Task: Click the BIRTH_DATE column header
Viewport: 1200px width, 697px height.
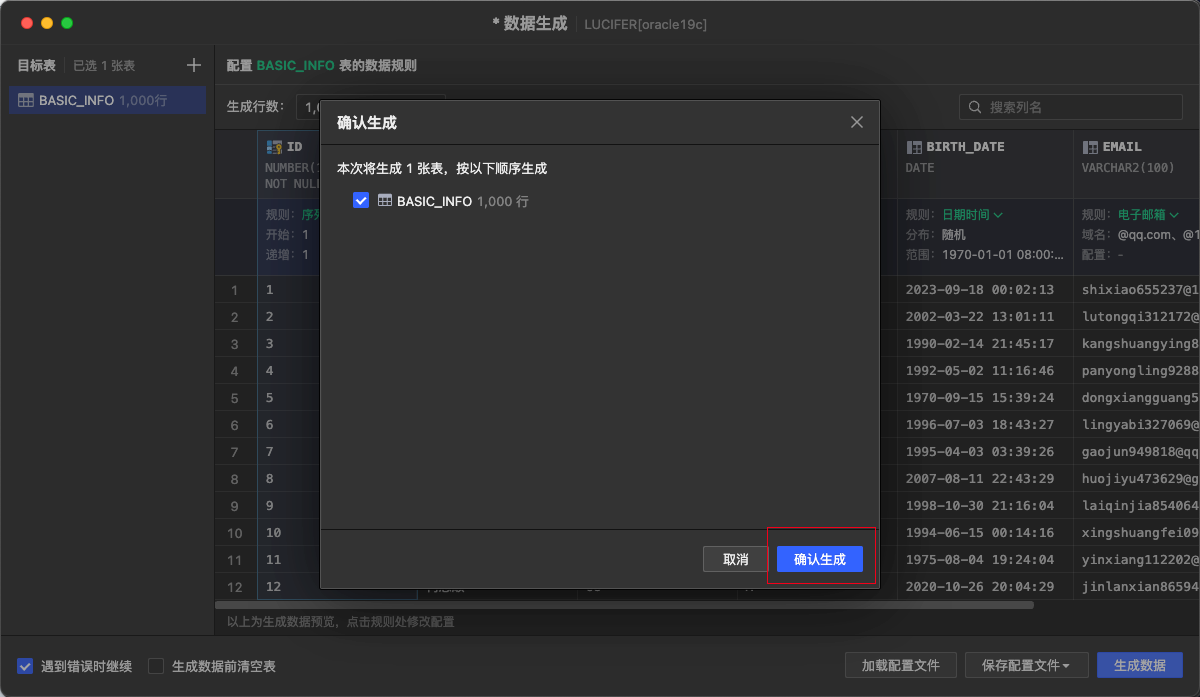Action: (985, 164)
